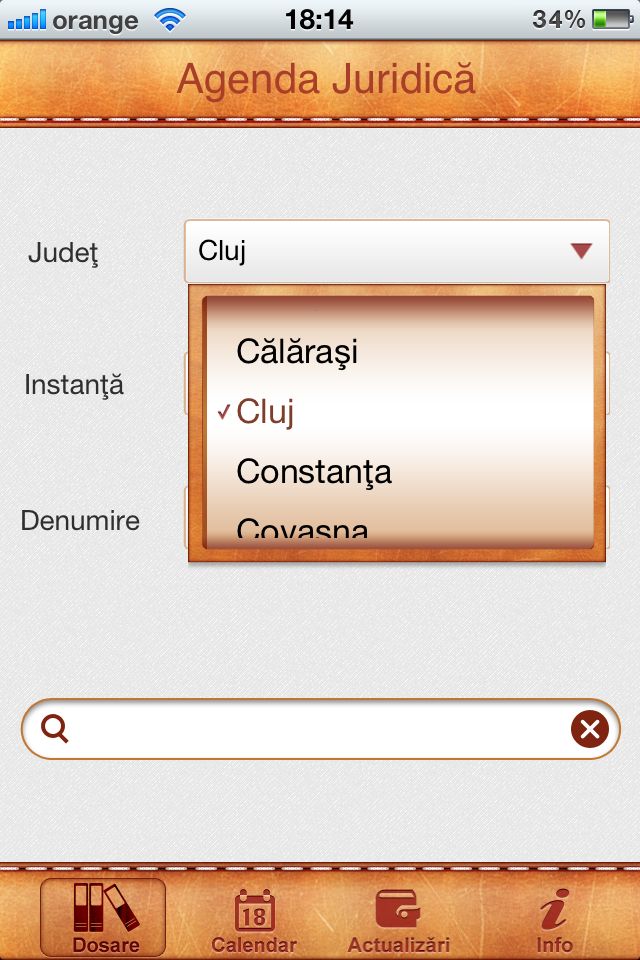Tap the Actualizări wallet icon
The width and height of the screenshot is (640, 960).
[398, 909]
